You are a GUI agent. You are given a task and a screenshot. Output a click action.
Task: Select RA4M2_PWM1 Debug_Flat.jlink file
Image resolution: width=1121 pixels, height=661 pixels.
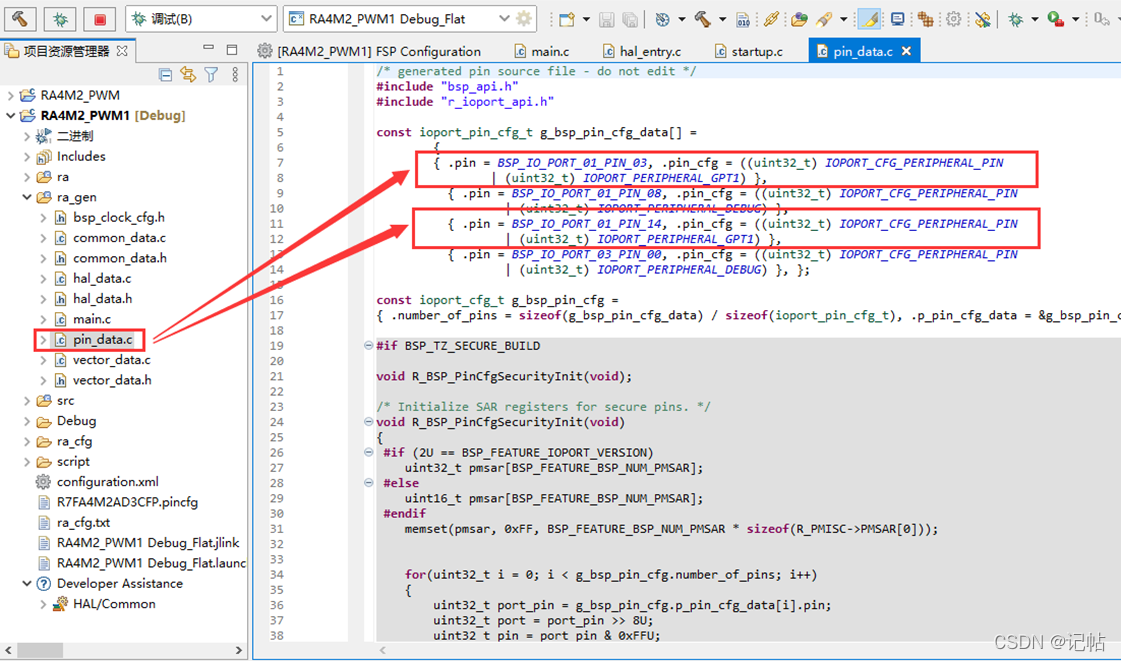pos(147,543)
